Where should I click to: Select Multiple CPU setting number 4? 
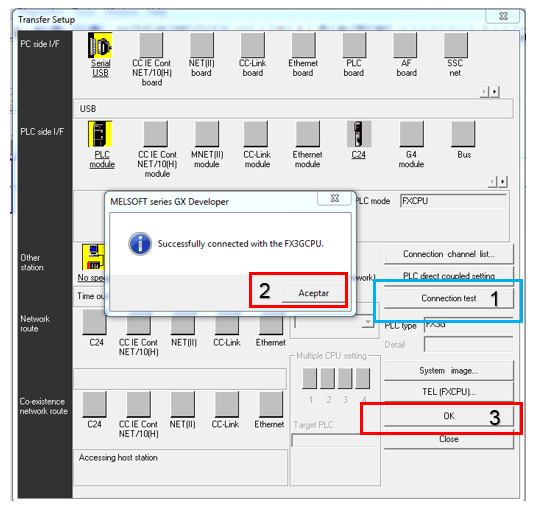(x=363, y=378)
